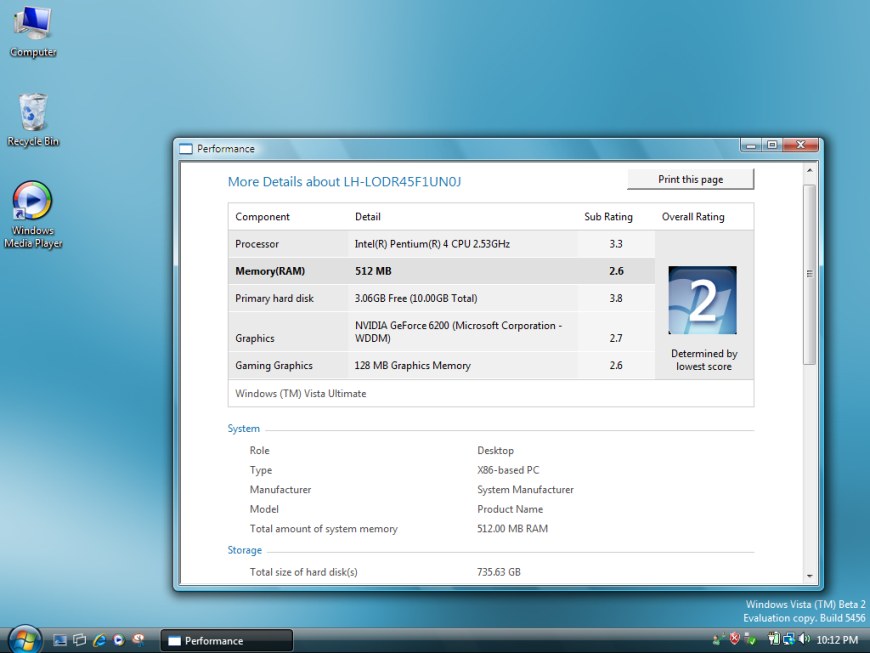Click the Performance taskbar button
The height and width of the screenshot is (653, 870).
click(226, 641)
